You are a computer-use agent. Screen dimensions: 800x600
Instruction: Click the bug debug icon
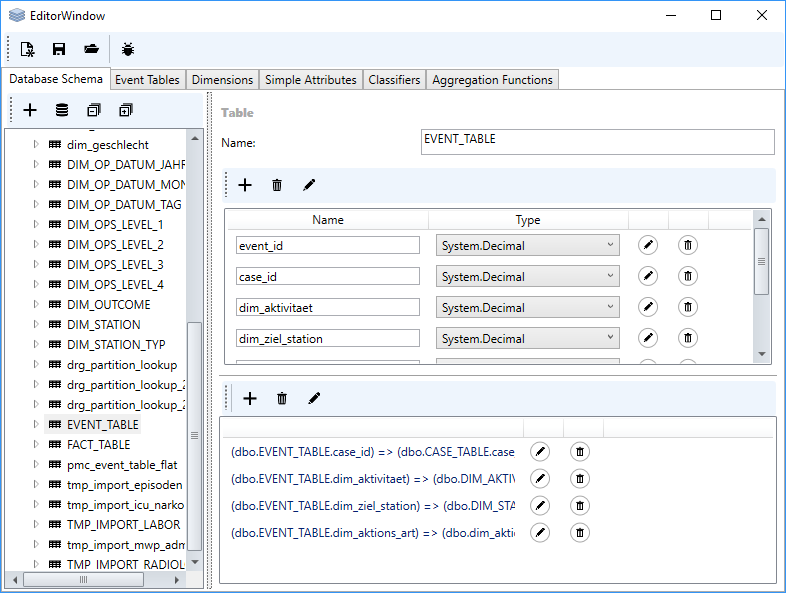pyautogui.click(x=128, y=48)
